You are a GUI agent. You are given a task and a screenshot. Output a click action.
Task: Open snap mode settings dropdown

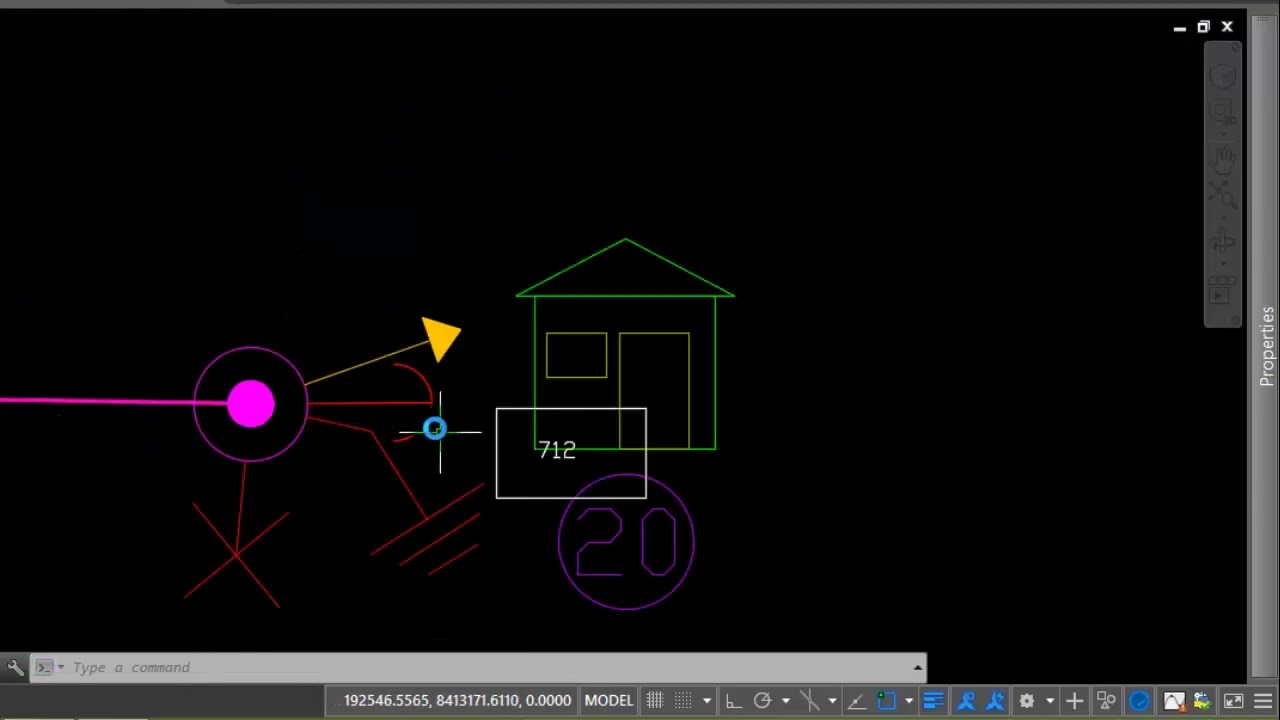pyautogui.click(x=707, y=701)
